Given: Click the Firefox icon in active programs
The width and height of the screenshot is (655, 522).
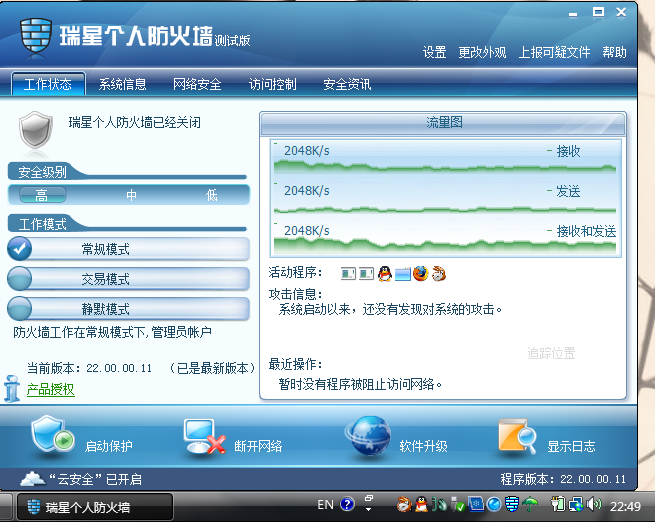Looking at the screenshot, I should pyautogui.click(x=420, y=274).
